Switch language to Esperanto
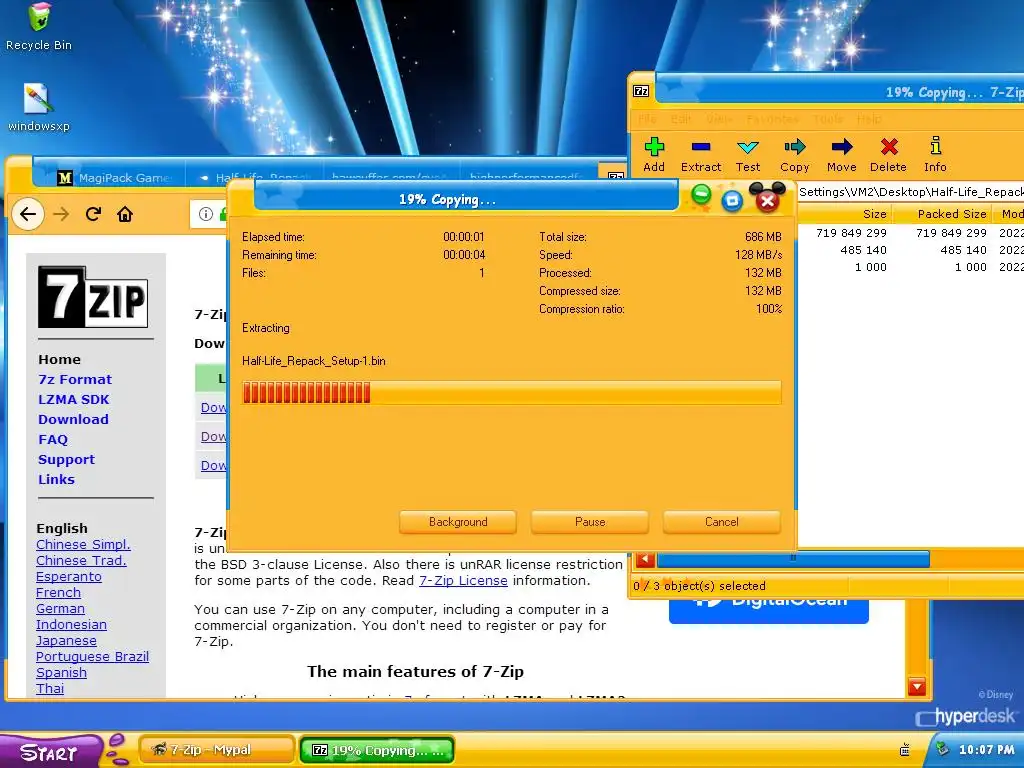The height and width of the screenshot is (768, 1024). point(69,577)
